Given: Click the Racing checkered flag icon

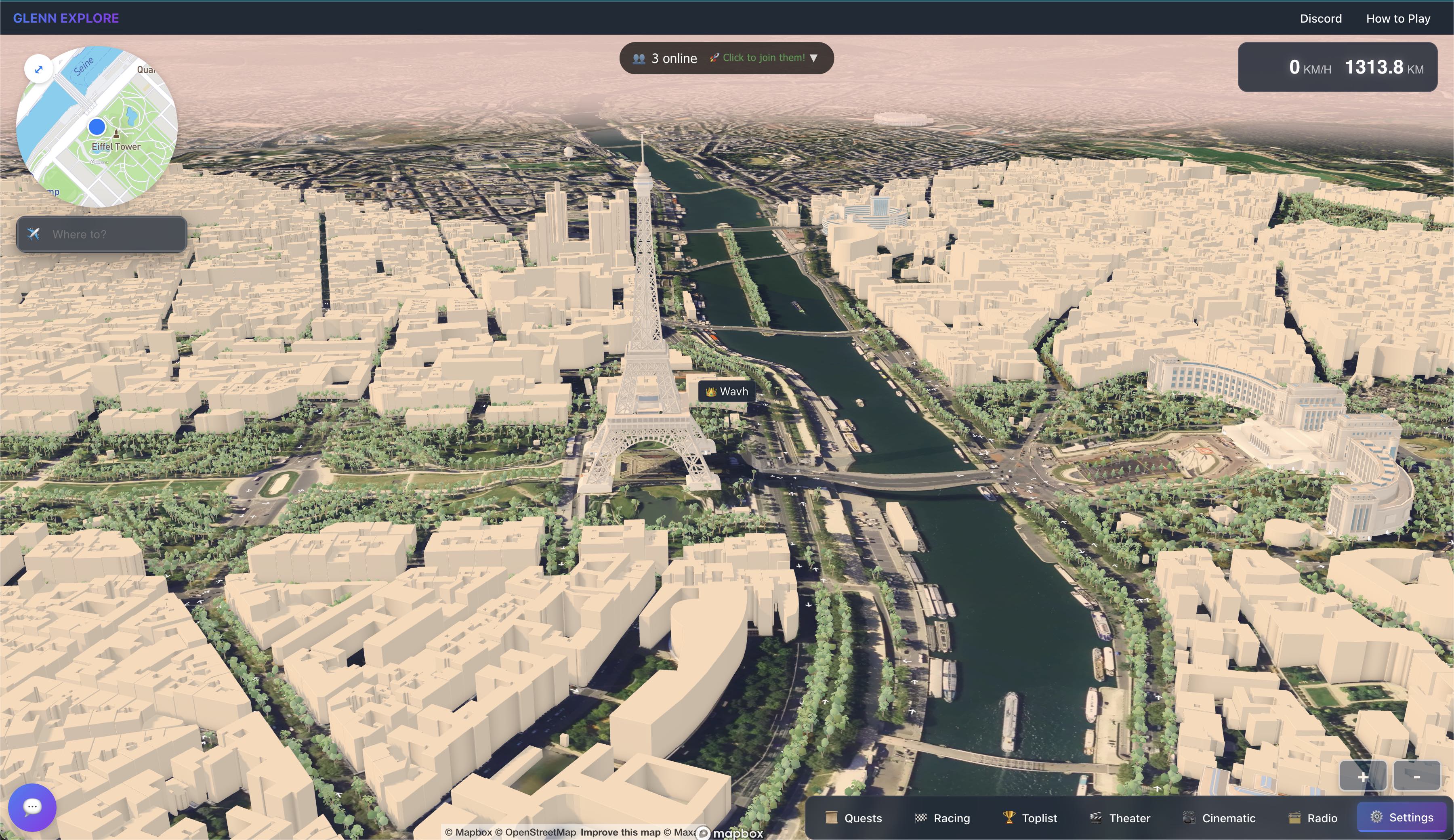Looking at the screenshot, I should click(x=921, y=817).
